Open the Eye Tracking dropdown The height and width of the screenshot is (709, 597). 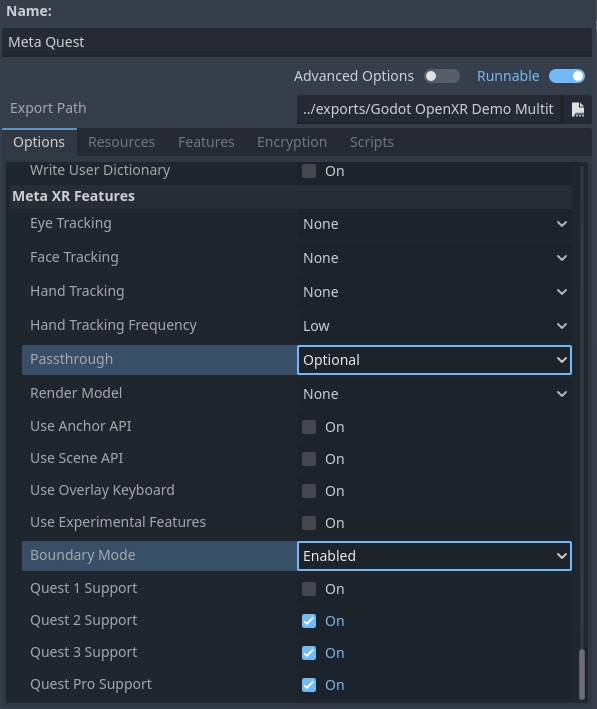pos(434,224)
